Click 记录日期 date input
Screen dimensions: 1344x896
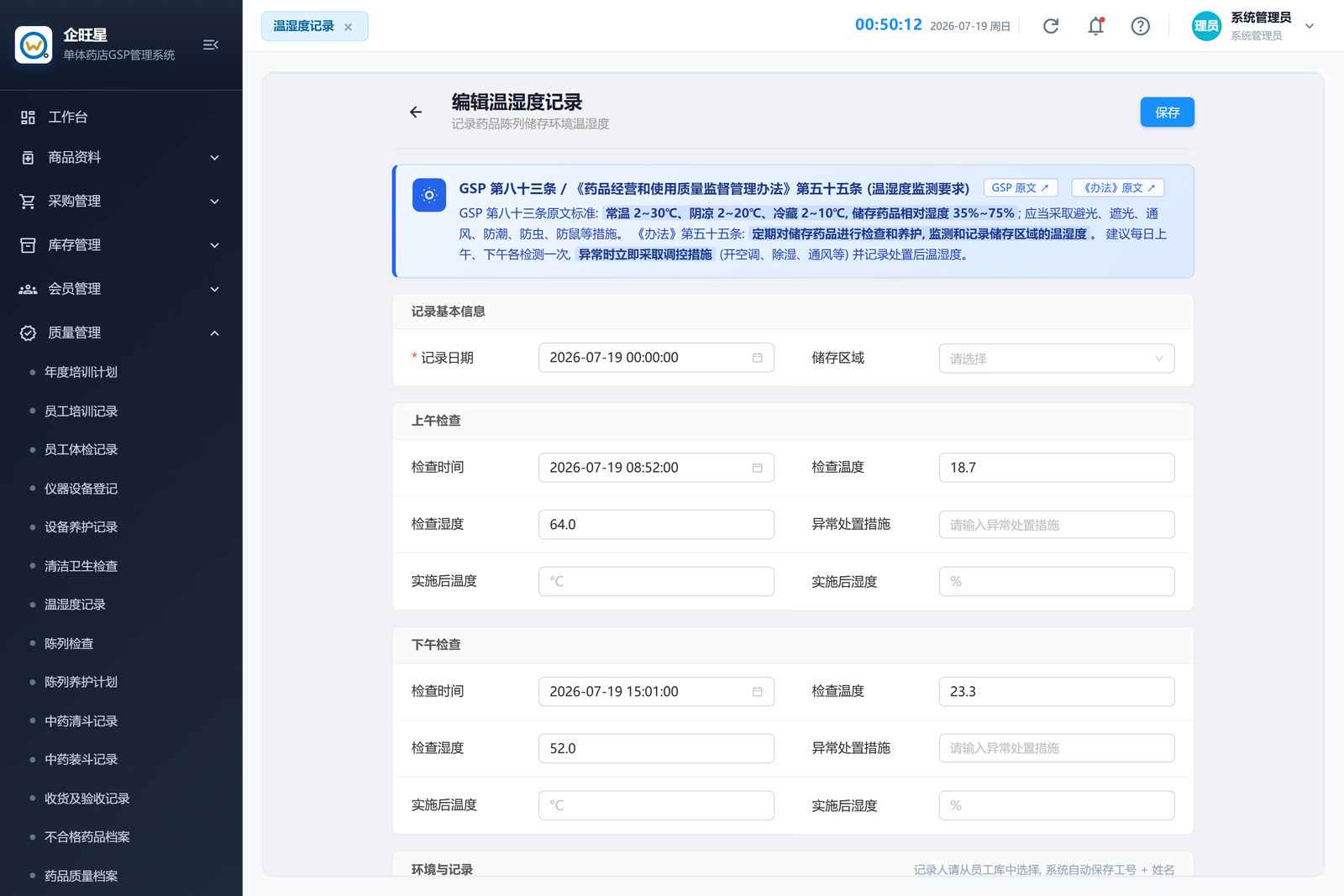pyautogui.click(x=656, y=358)
